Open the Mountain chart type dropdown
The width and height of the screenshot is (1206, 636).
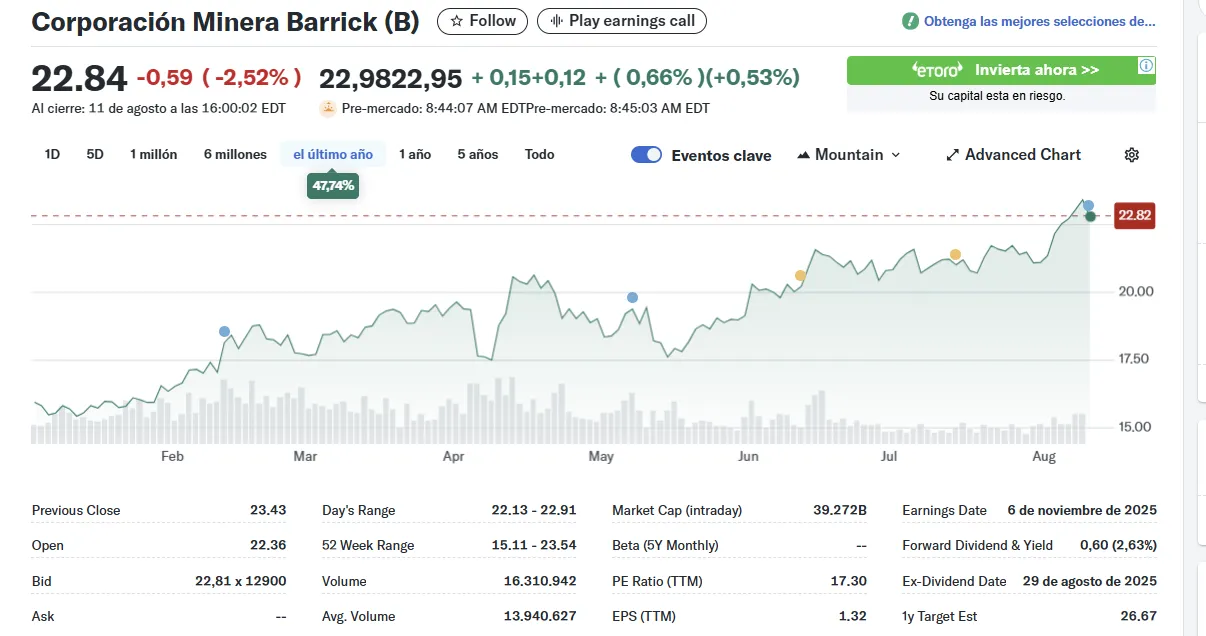(x=848, y=154)
